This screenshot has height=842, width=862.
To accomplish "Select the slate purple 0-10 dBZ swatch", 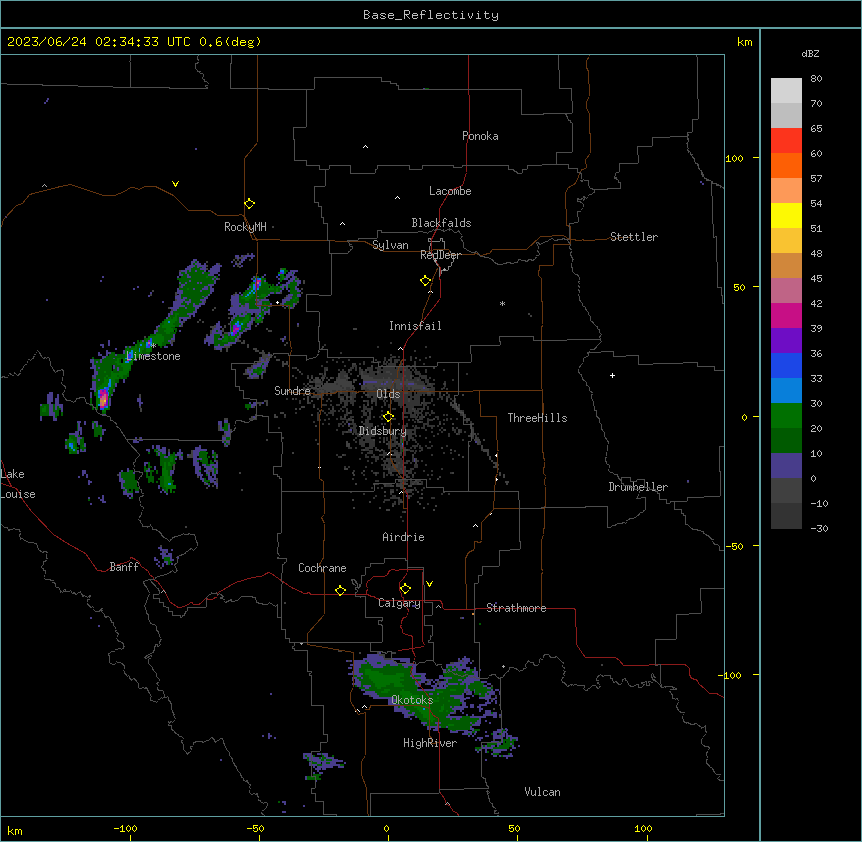I will tap(786, 466).
